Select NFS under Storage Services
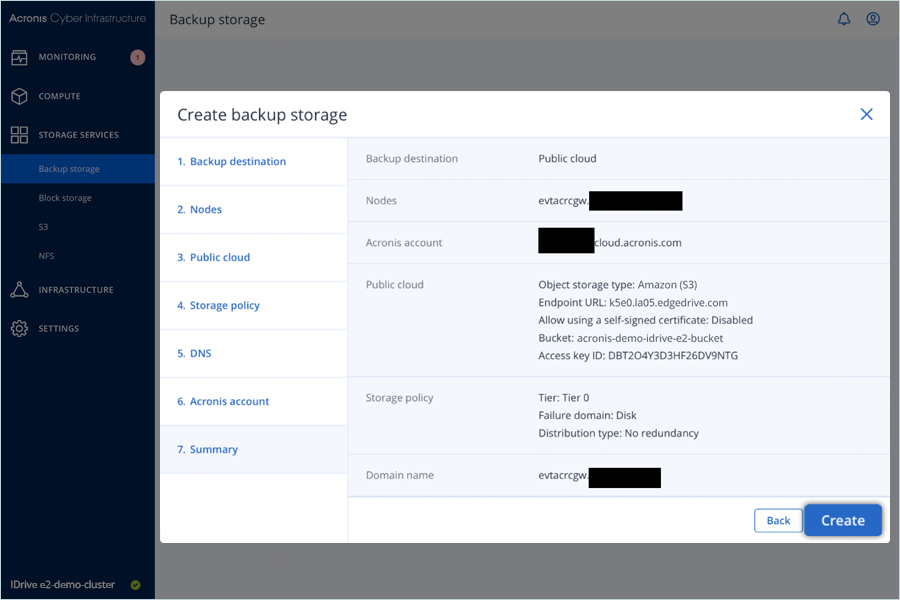900x600 pixels. (x=46, y=256)
